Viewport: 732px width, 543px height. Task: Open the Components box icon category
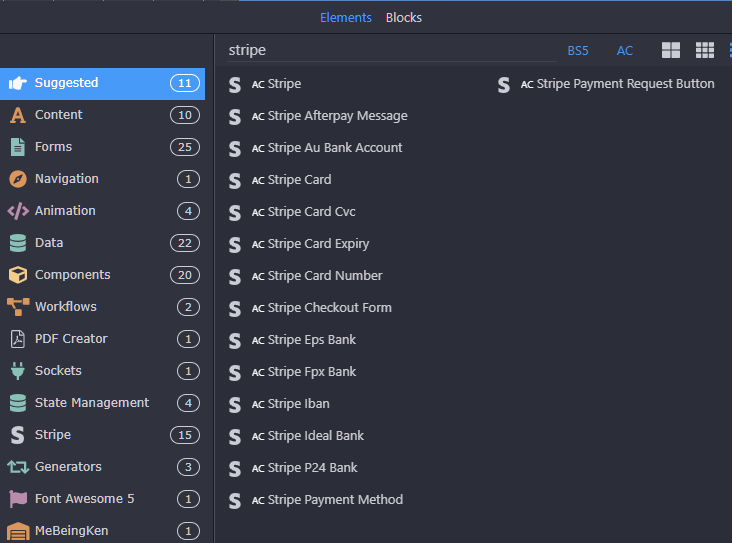click(x=18, y=275)
